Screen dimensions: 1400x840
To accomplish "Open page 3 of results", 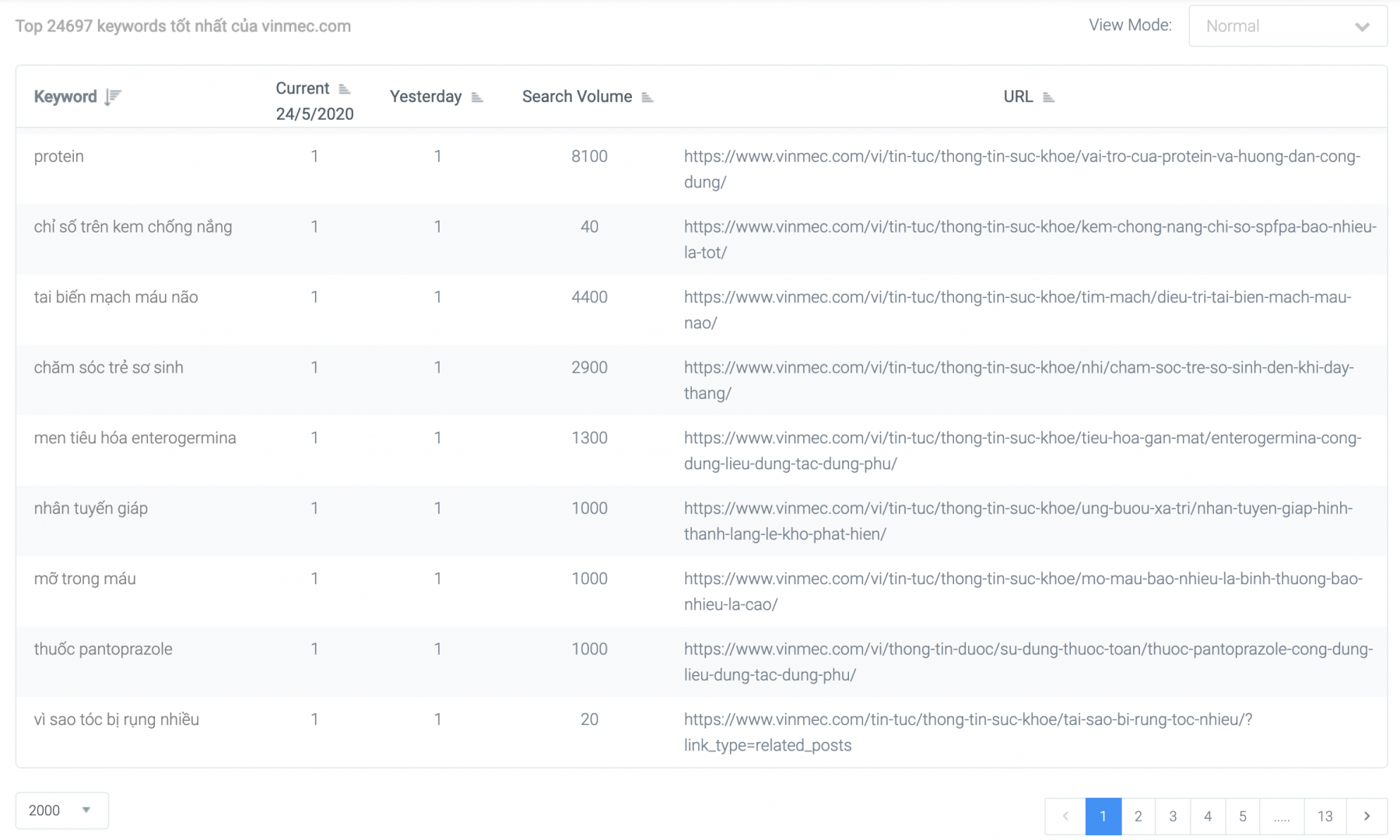I will click(1173, 816).
